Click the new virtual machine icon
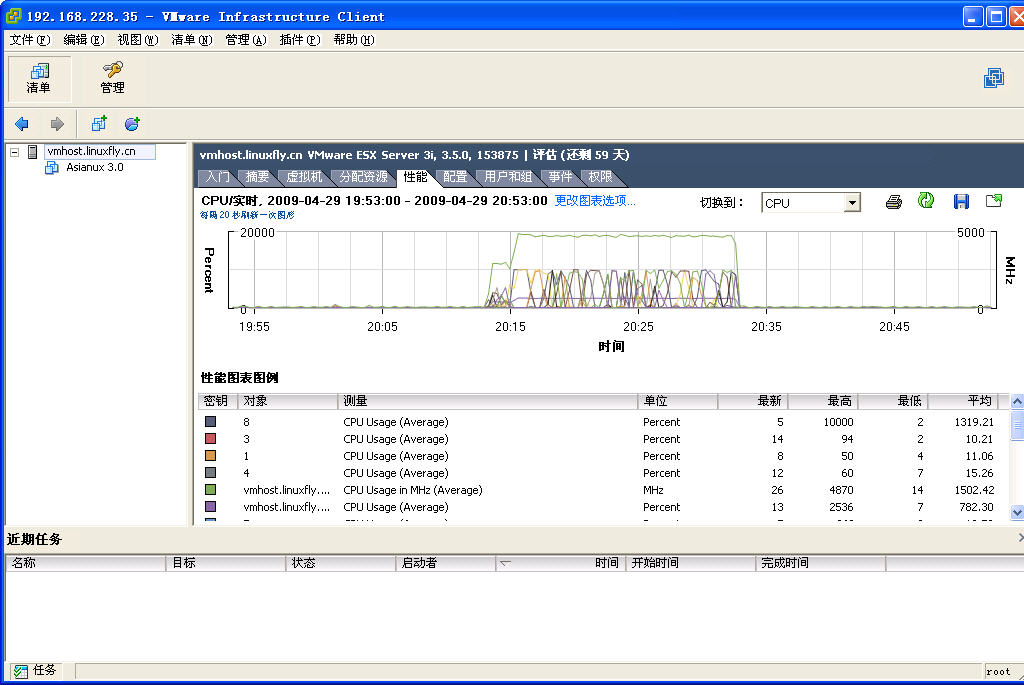 98,124
